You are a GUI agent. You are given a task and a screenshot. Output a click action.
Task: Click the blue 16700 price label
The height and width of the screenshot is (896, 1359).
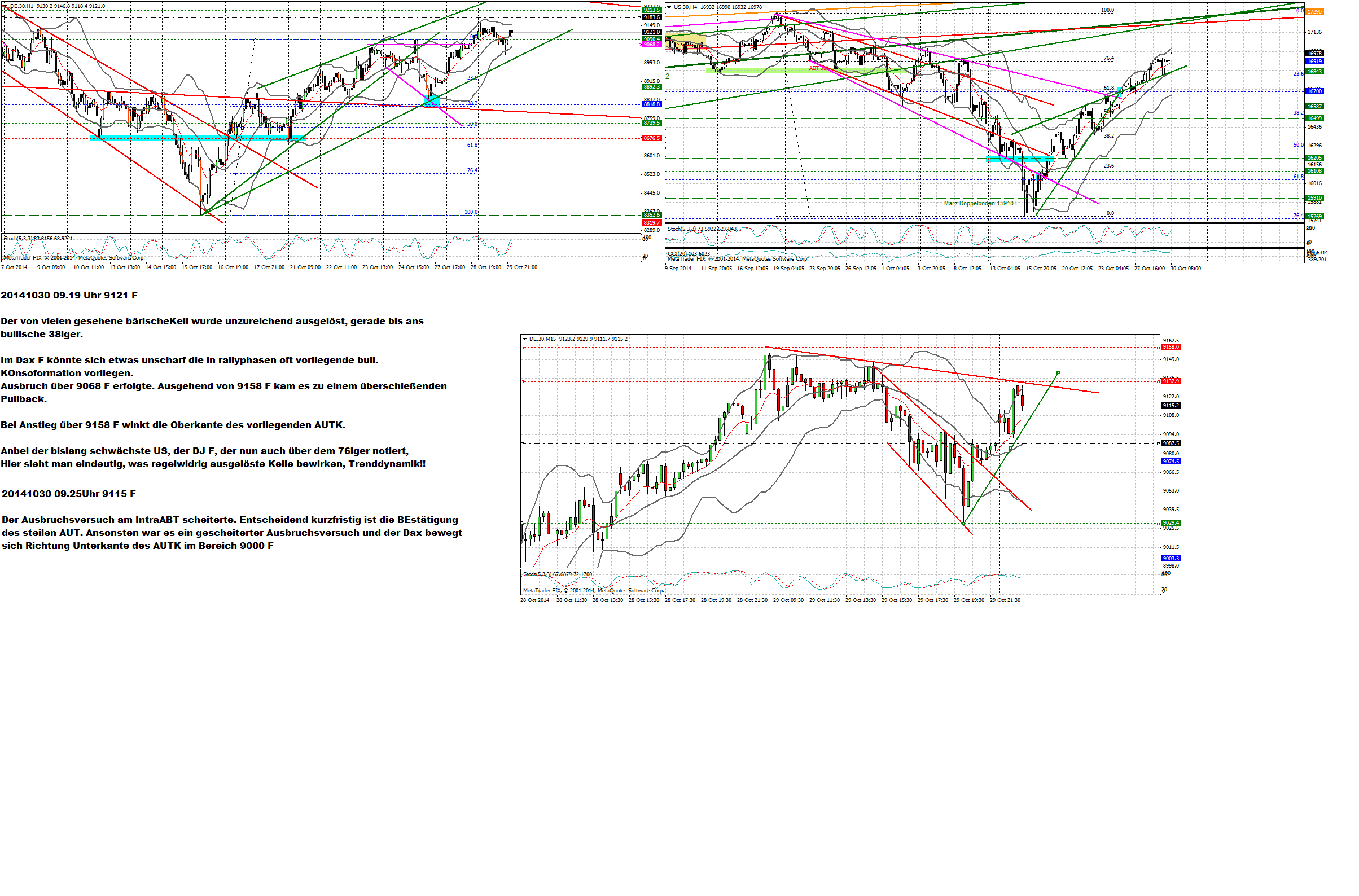[1314, 91]
